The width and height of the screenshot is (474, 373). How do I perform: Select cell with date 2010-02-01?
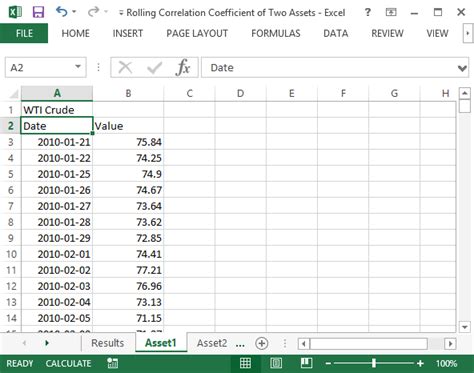click(57, 254)
